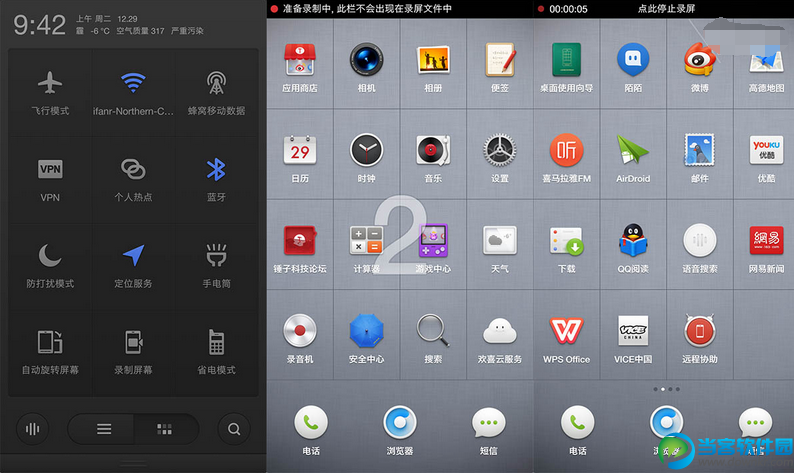Open the 日历 calendar app

tap(300, 150)
